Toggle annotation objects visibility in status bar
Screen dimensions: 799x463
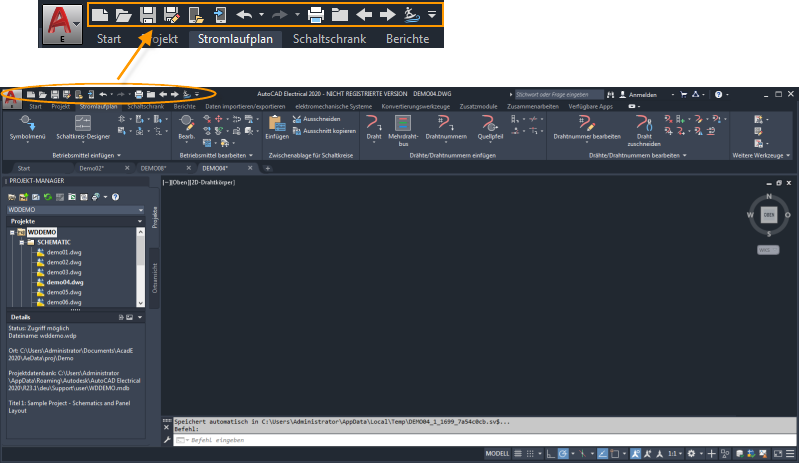(635, 453)
